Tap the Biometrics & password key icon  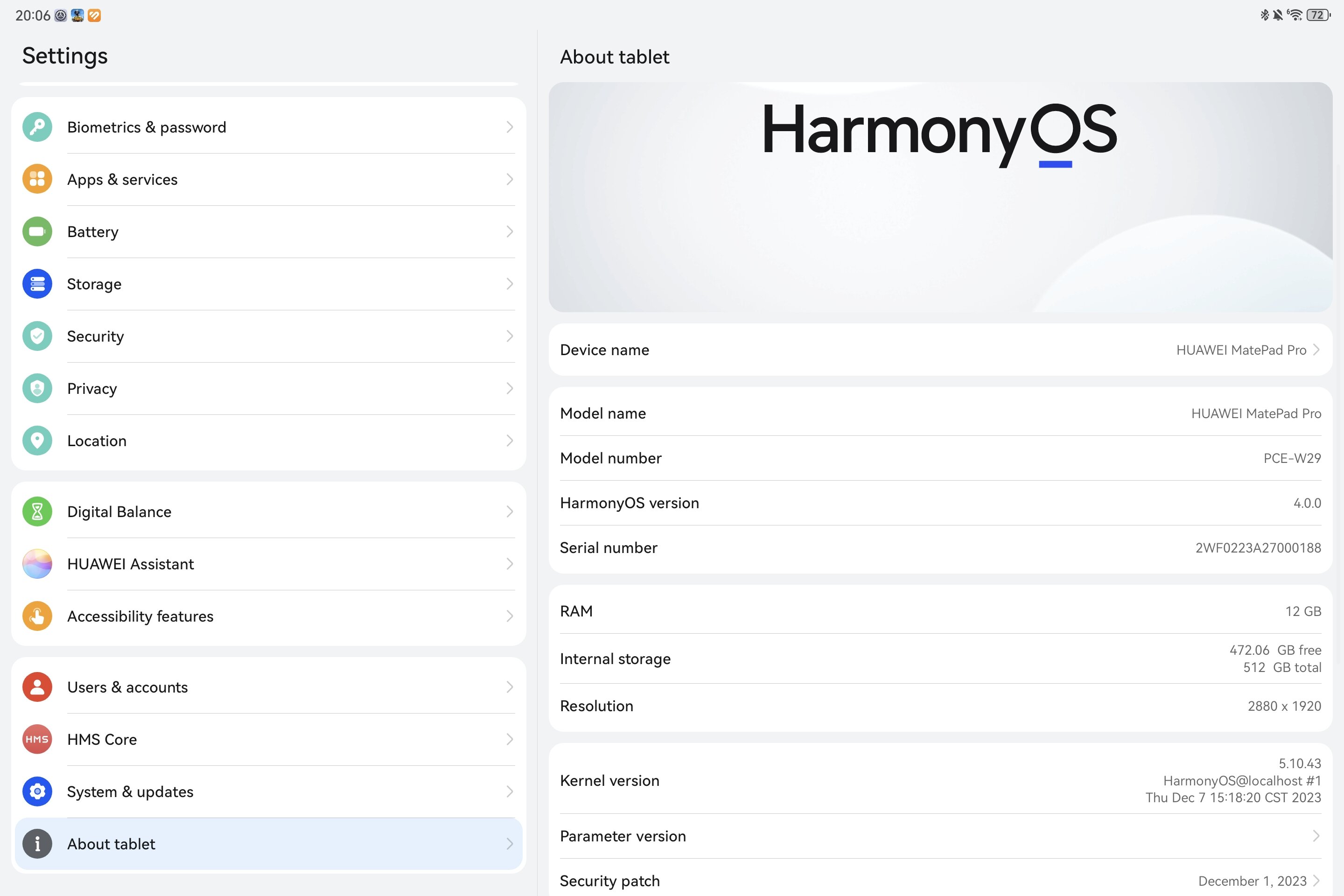point(37,127)
